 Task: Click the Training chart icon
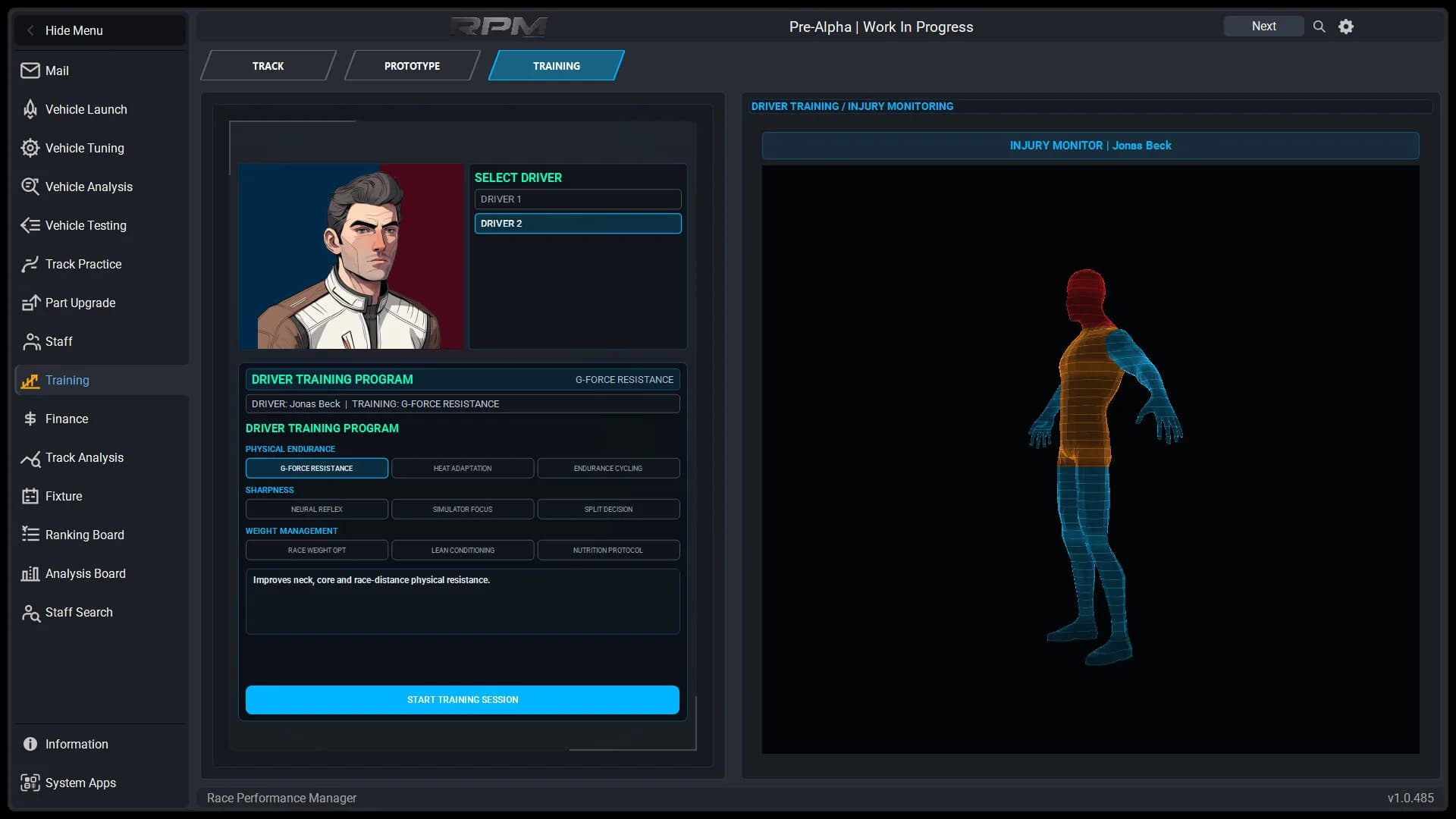pyautogui.click(x=30, y=380)
